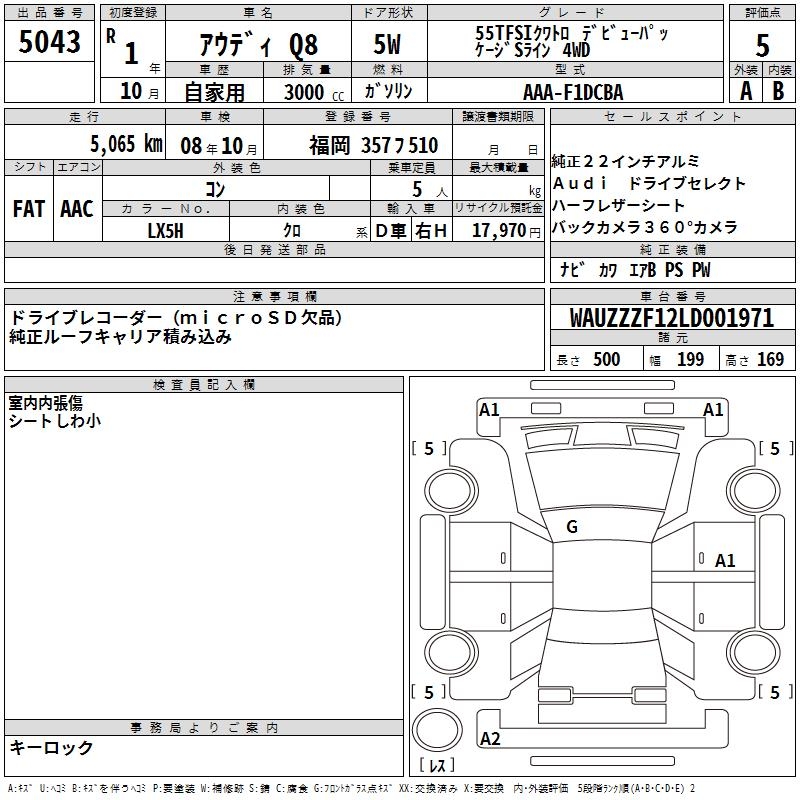Image resolution: width=800 pixels, height=800 pixels.
Task: Click the top-left A1 damage mark
Action: point(489,409)
